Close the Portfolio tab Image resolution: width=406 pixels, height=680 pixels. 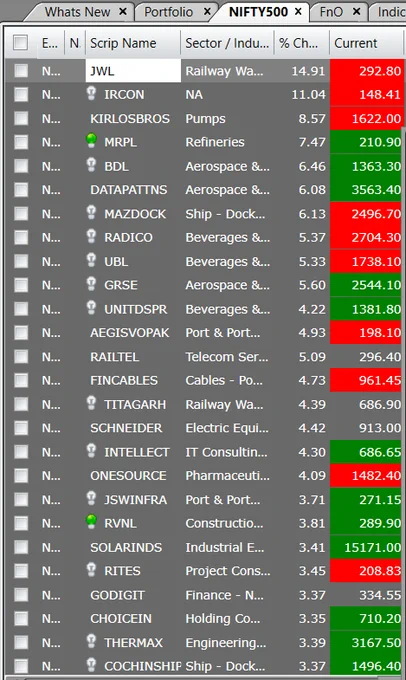tap(207, 12)
